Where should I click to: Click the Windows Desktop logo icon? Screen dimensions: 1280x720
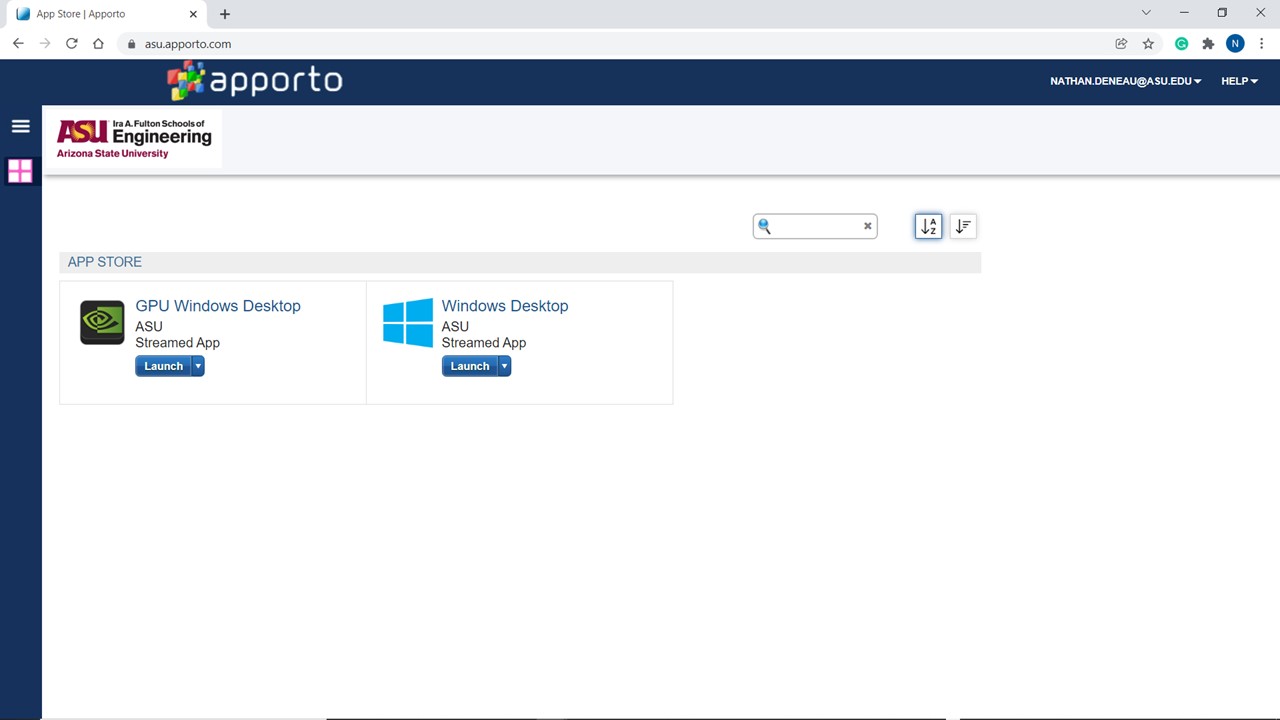(408, 322)
